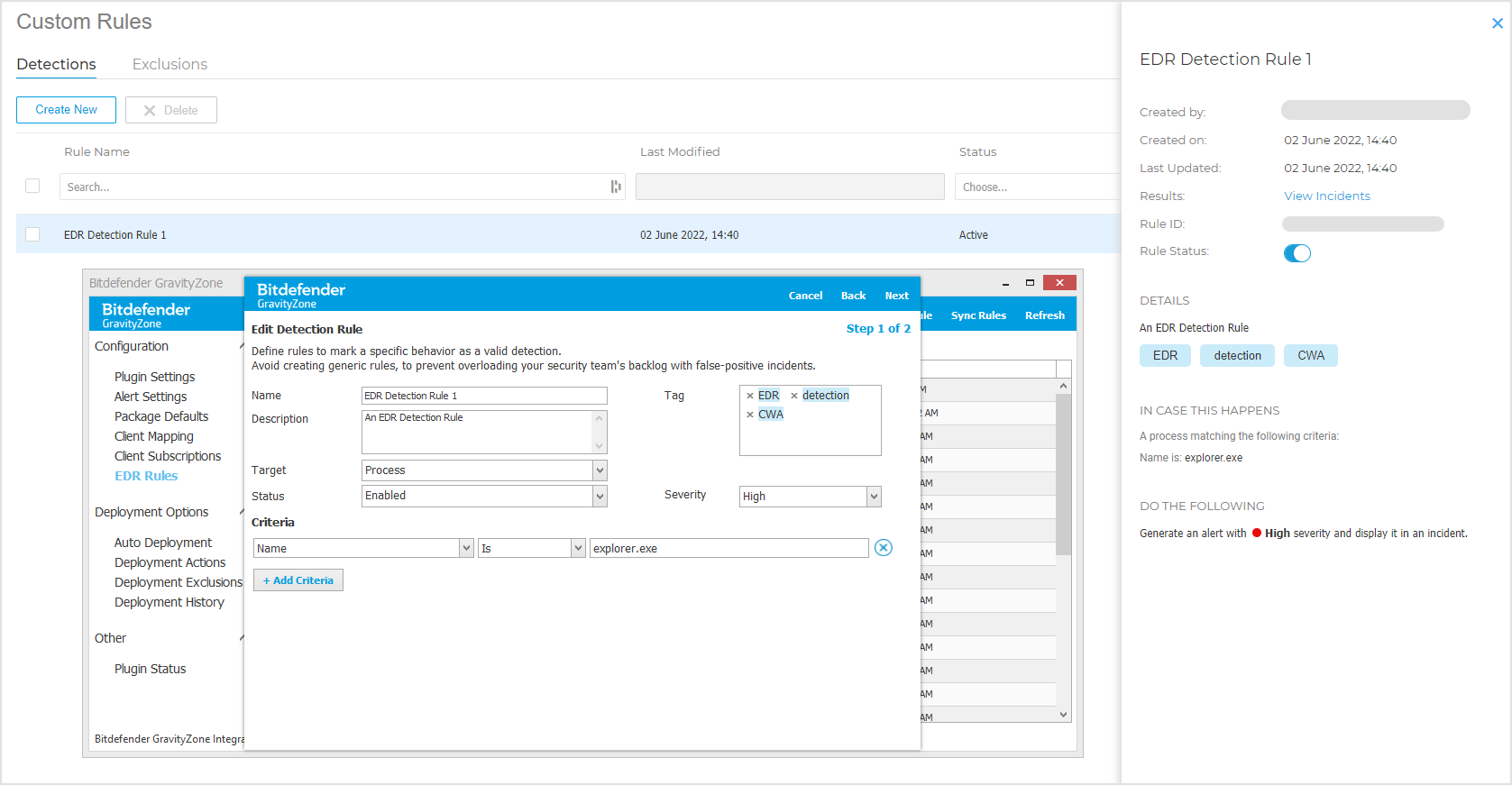The image size is (1512, 785).
Task: Maximize the Bitdefender GravityZone window
Action: pos(1030,283)
